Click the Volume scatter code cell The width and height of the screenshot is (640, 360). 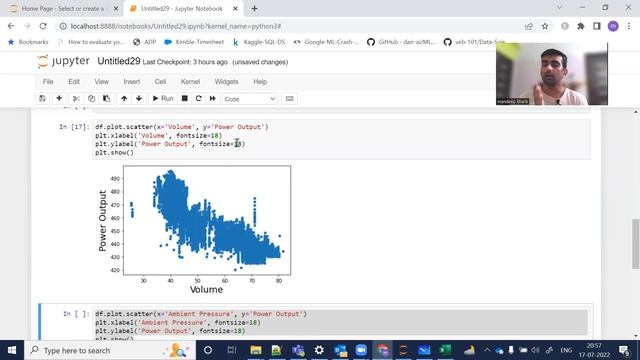click(x=341, y=140)
